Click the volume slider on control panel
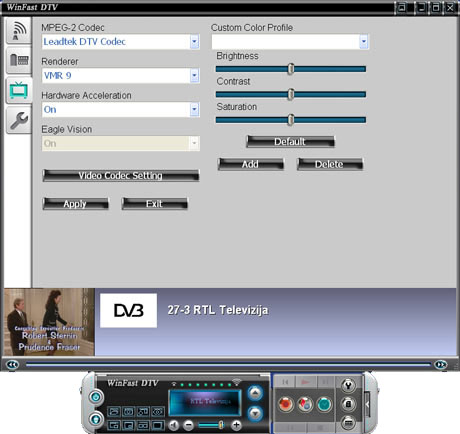The width and height of the screenshot is (460, 434). click(x=212, y=425)
